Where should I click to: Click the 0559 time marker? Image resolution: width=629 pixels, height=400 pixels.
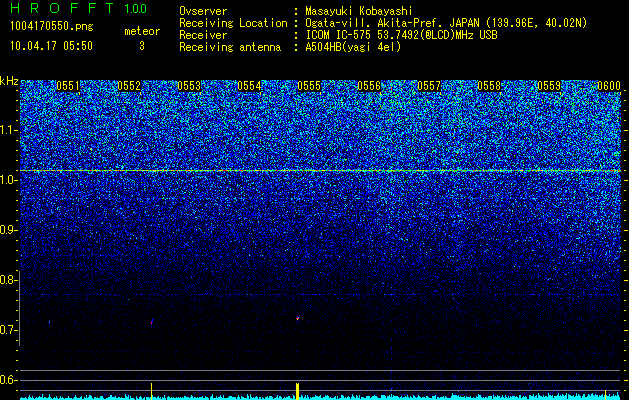click(549, 86)
